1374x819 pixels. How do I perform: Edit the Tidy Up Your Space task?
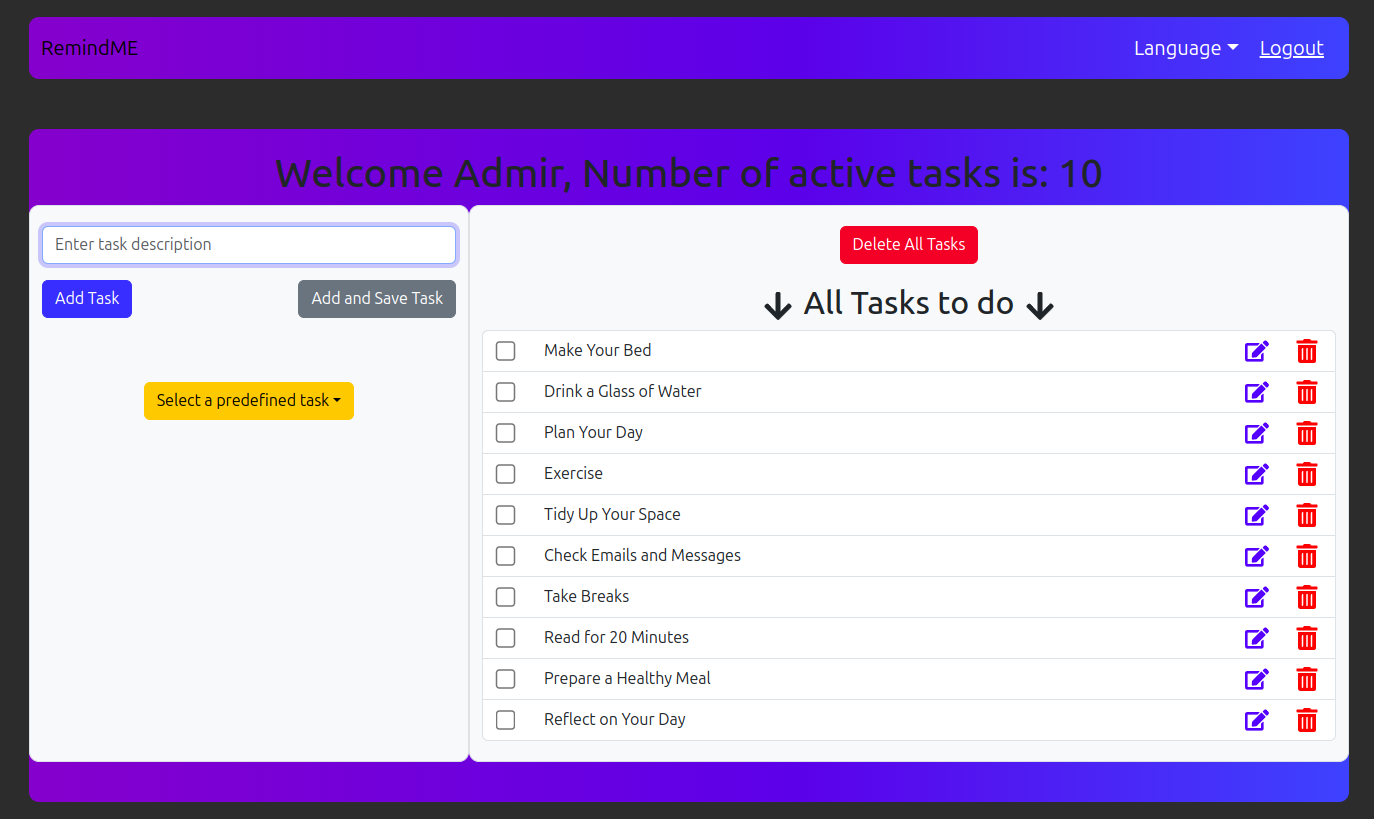1256,515
